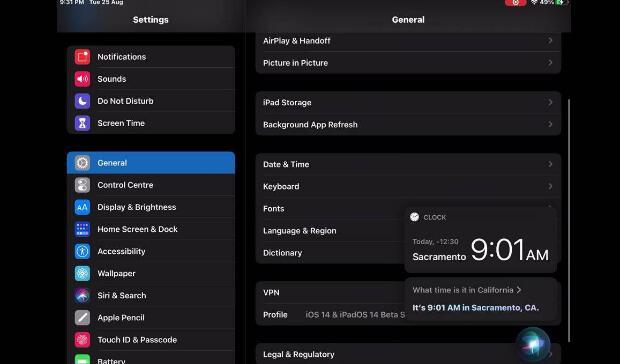Open Keyboard settings
The width and height of the screenshot is (620, 364).
[x=408, y=186]
